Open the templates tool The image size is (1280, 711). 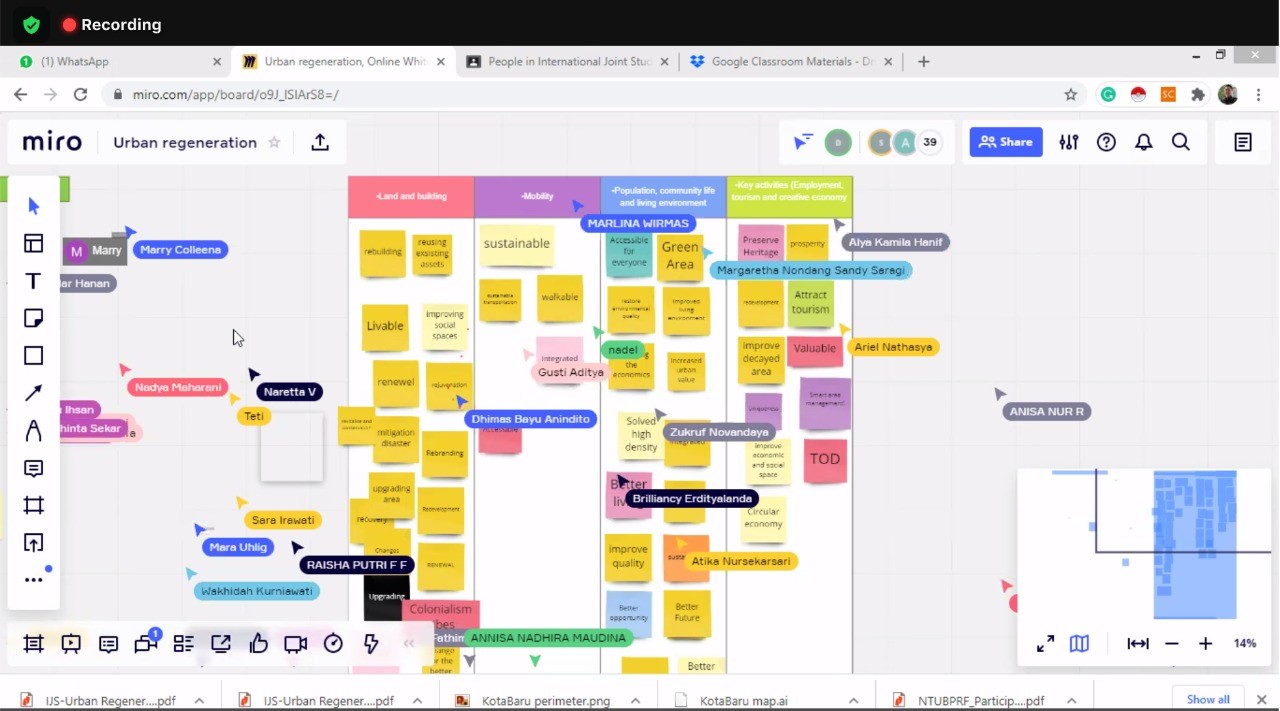(x=34, y=243)
